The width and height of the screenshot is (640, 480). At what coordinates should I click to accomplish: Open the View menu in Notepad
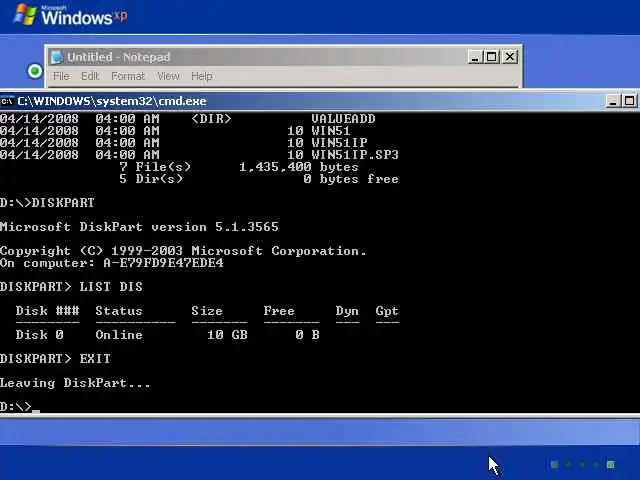[x=168, y=76]
